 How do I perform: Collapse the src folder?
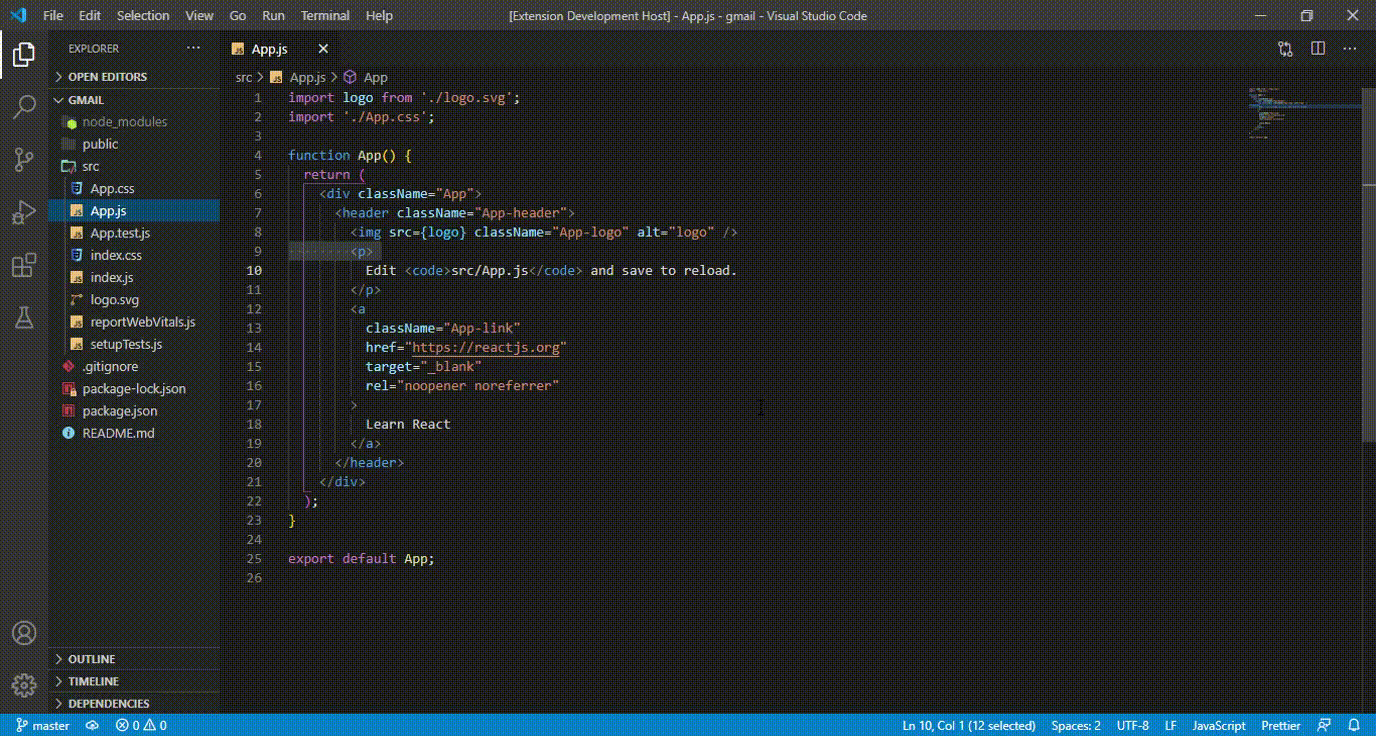134,166
